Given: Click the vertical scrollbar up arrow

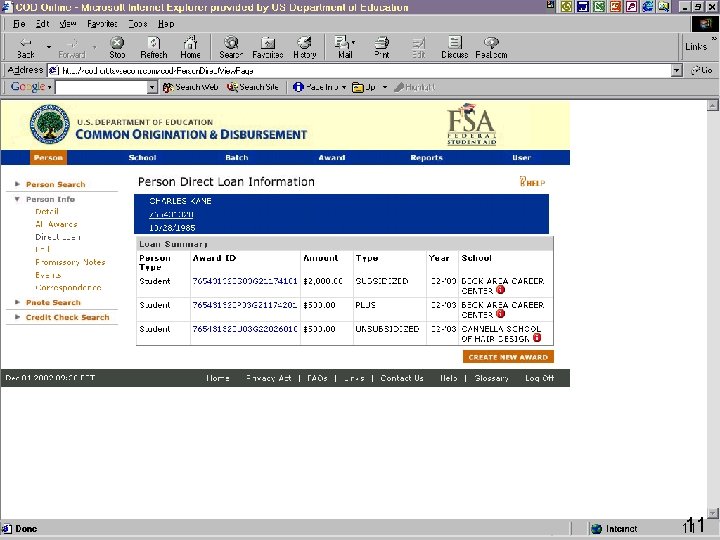Looking at the screenshot, I should 712,106.
